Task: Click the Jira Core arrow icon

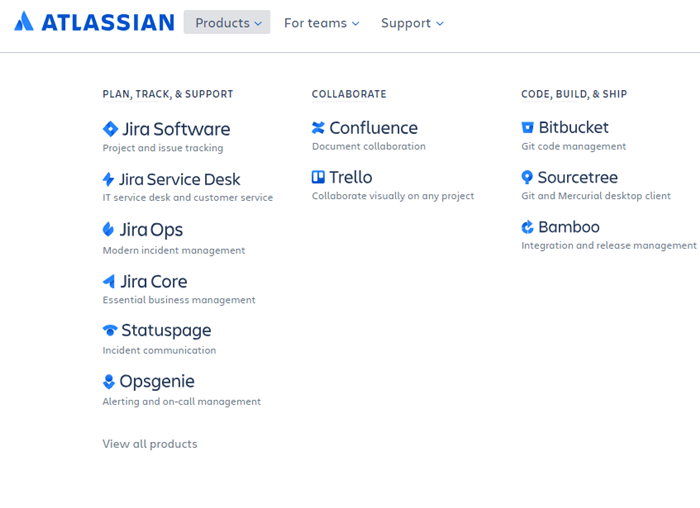Action: point(109,281)
